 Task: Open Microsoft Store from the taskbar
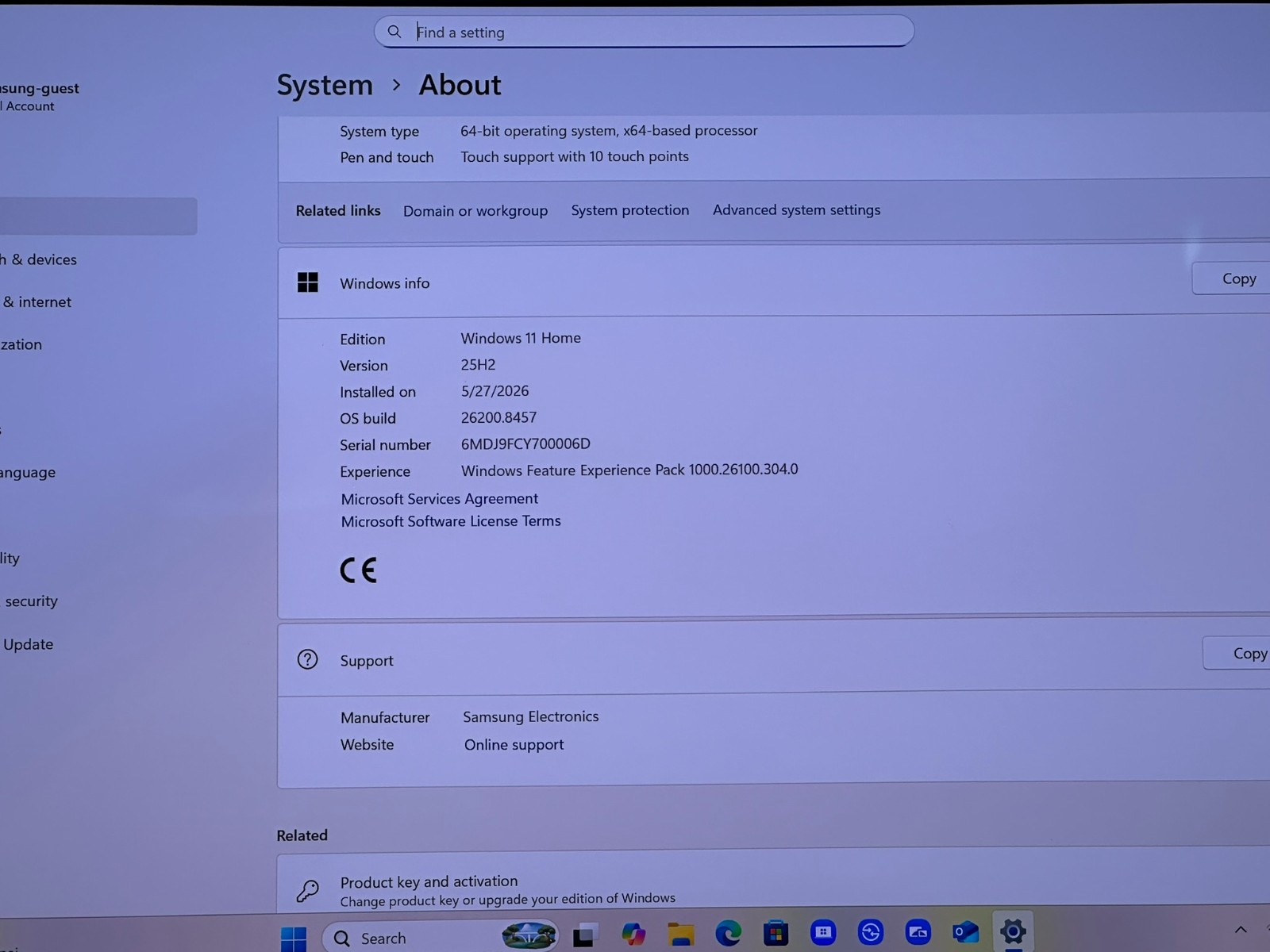775,933
